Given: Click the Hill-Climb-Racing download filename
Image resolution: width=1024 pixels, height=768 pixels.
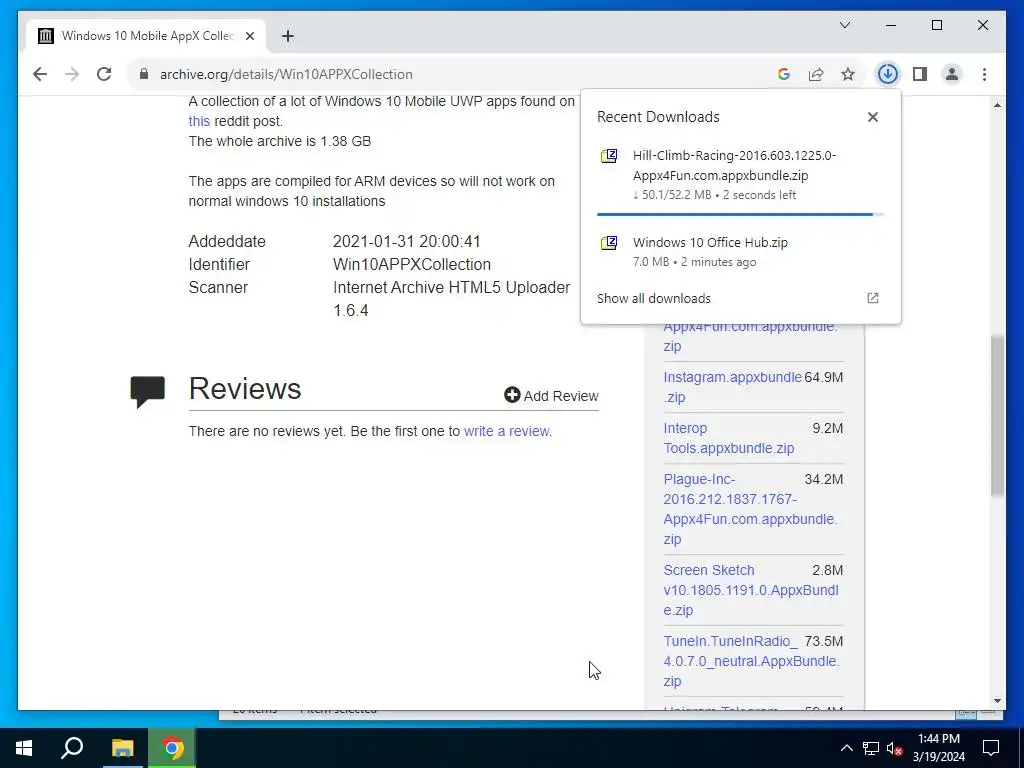Looking at the screenshot, I should pyautogui.click(x=734, y=165).
